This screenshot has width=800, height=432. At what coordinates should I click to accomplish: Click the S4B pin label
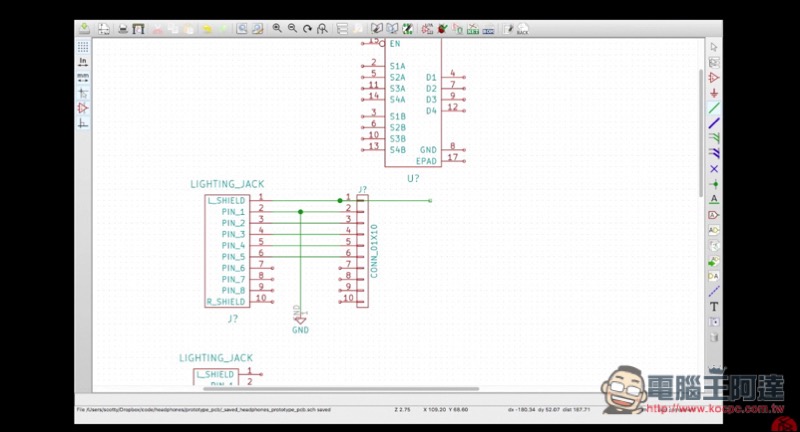397,150
